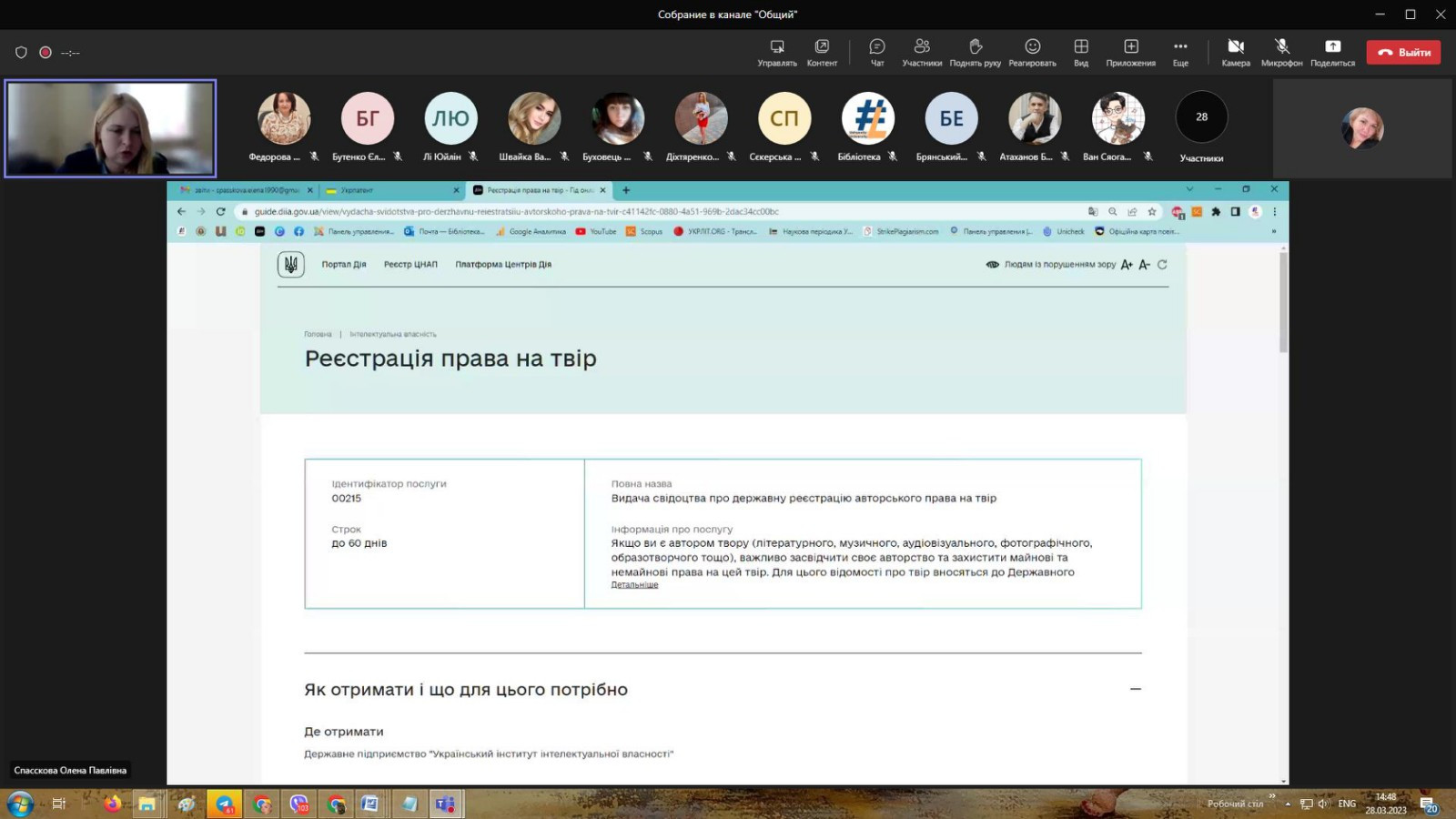Open the View layout options

[x=1081, y=52]
